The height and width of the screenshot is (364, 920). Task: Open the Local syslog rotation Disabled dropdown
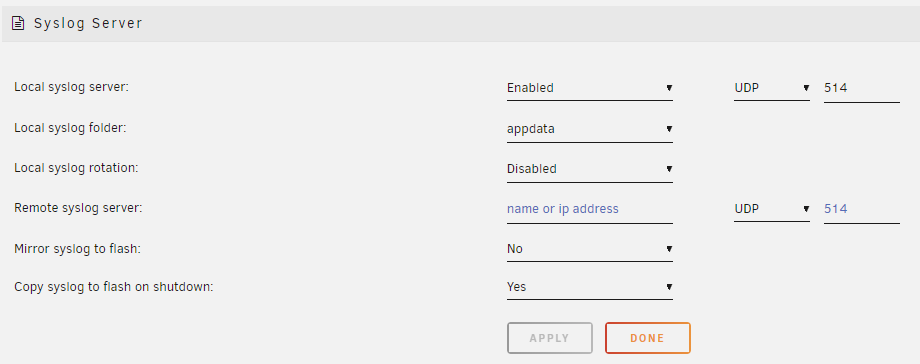(590, 169)
